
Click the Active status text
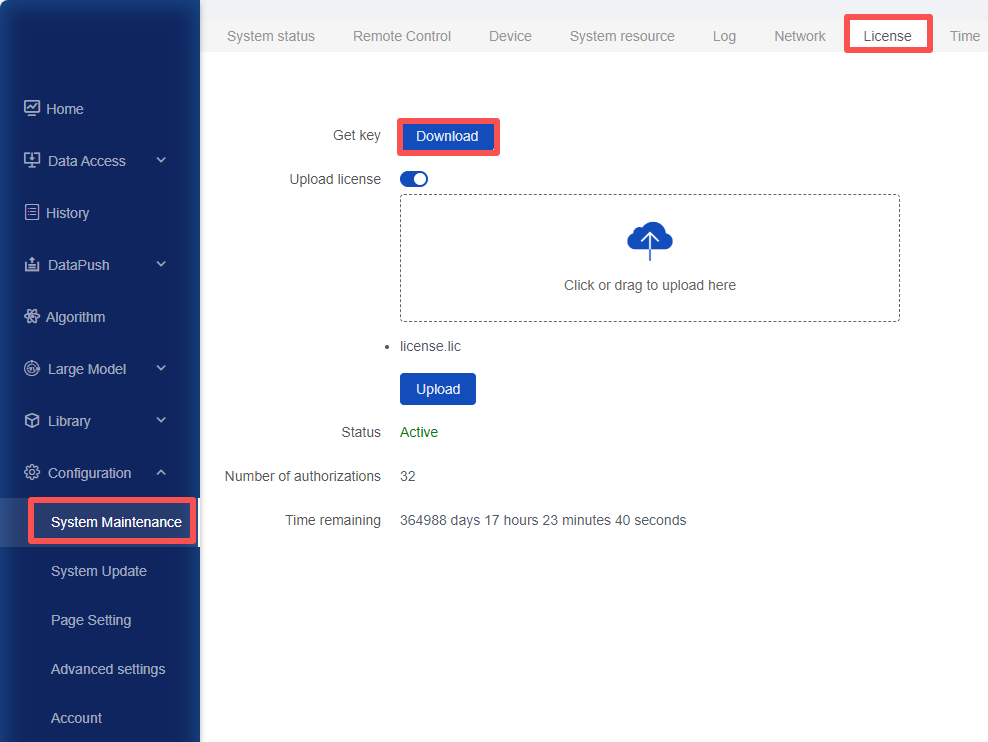click(419, 432)
